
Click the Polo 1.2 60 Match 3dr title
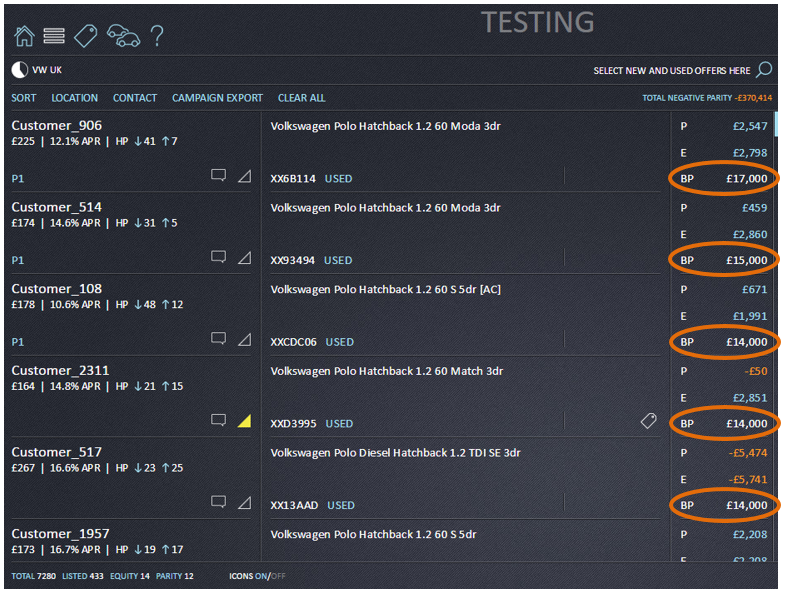(x=386, y=371)
